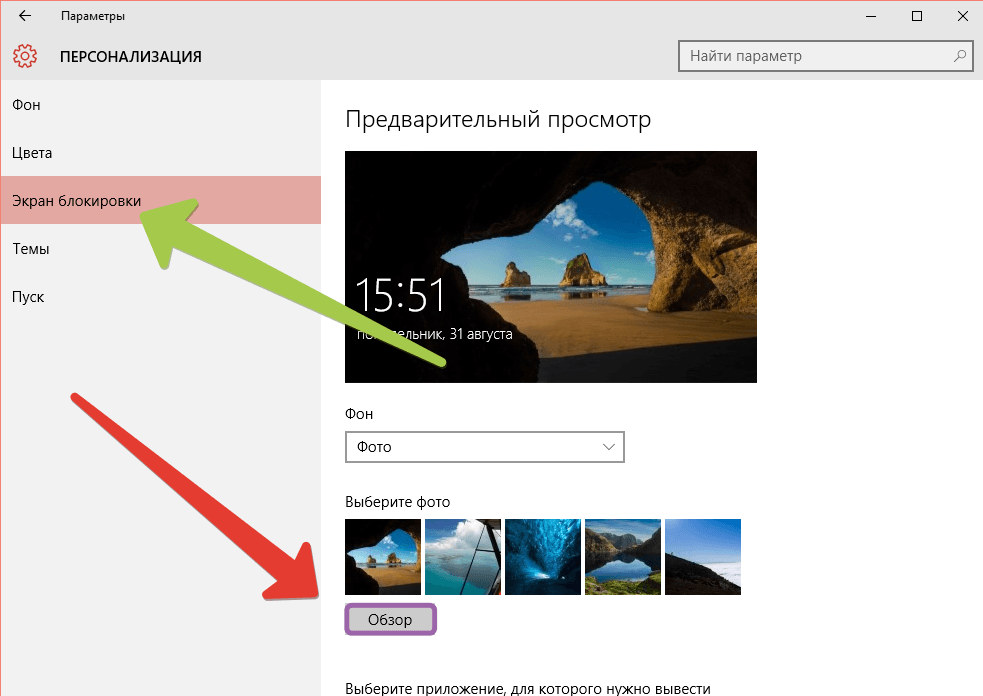Image resolution: width=983 pixels, height=696 pixels.
Task: Open the 'Темы' sidebar section
Action: (x=160, y=248)
